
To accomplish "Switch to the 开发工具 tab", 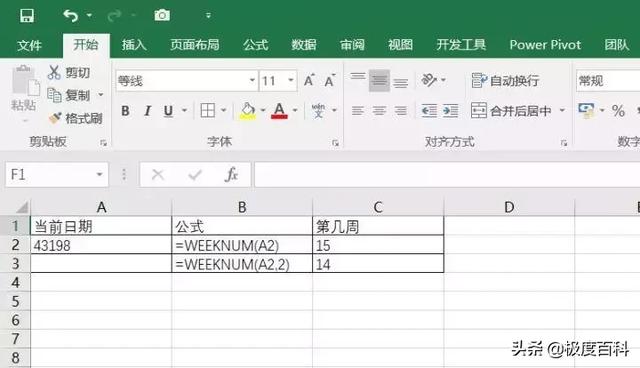I will point(461,44).
